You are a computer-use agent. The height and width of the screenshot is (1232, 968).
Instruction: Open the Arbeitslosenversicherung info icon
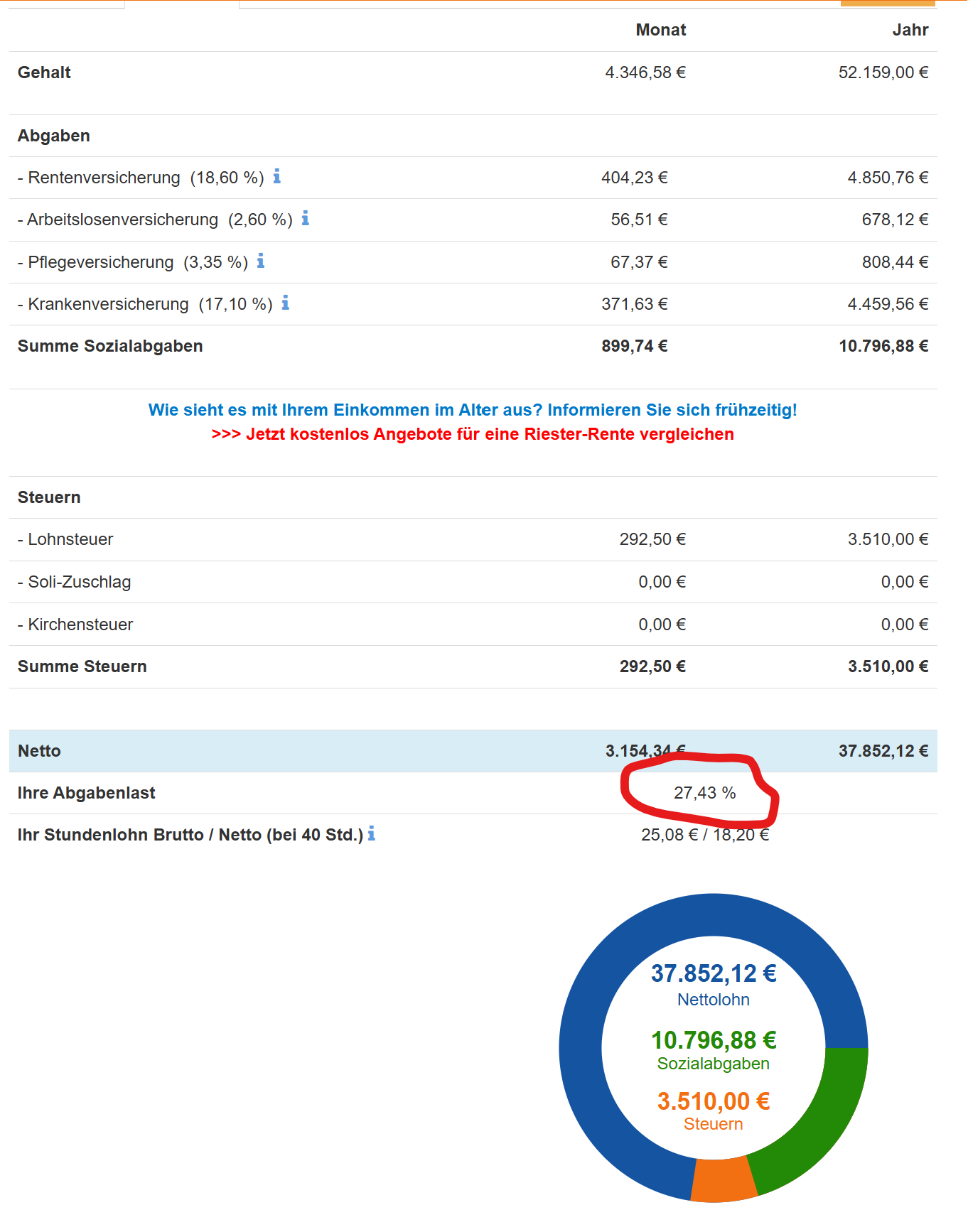(306, 218)
